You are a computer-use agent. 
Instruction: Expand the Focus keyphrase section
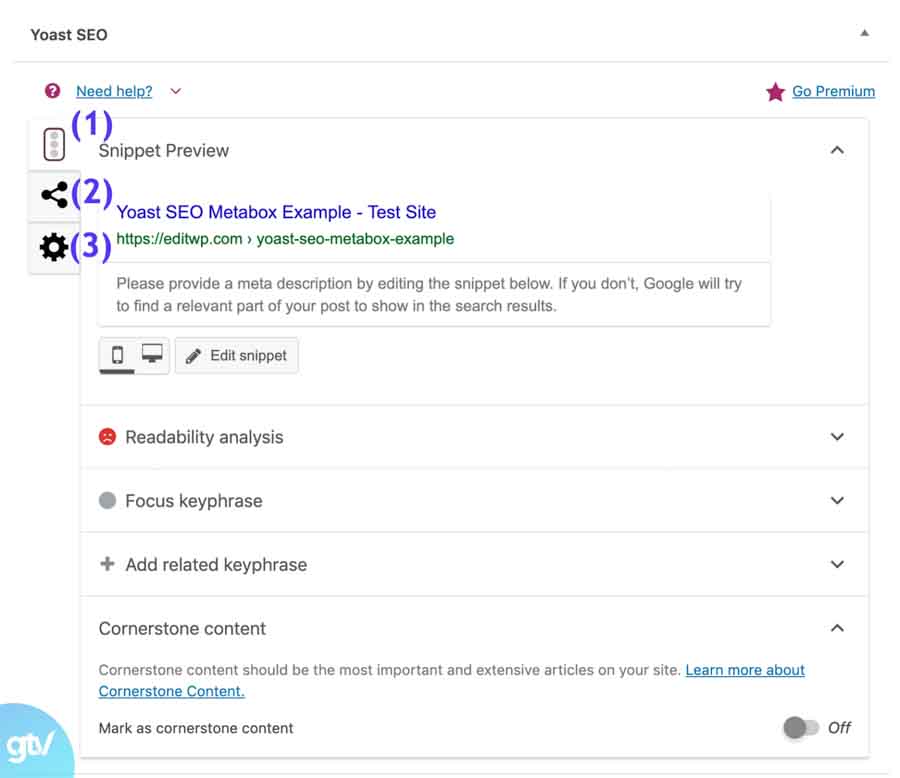coord(837,501)
